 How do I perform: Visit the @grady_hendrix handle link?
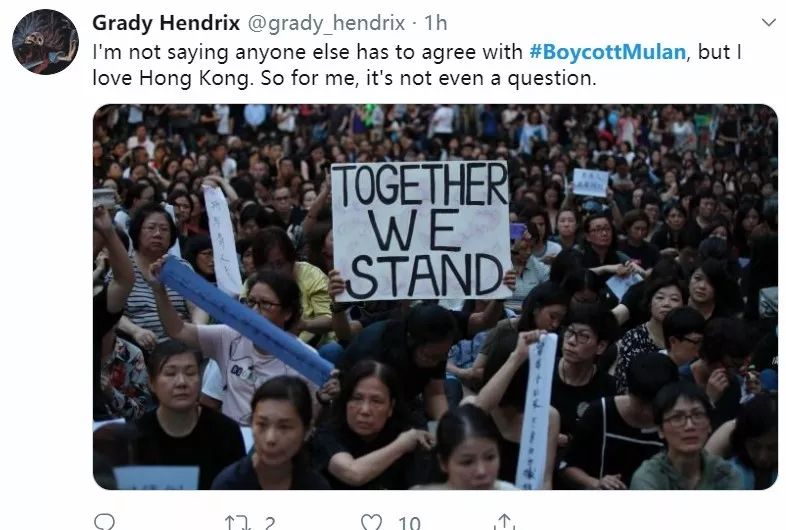(x=326, y=23)
